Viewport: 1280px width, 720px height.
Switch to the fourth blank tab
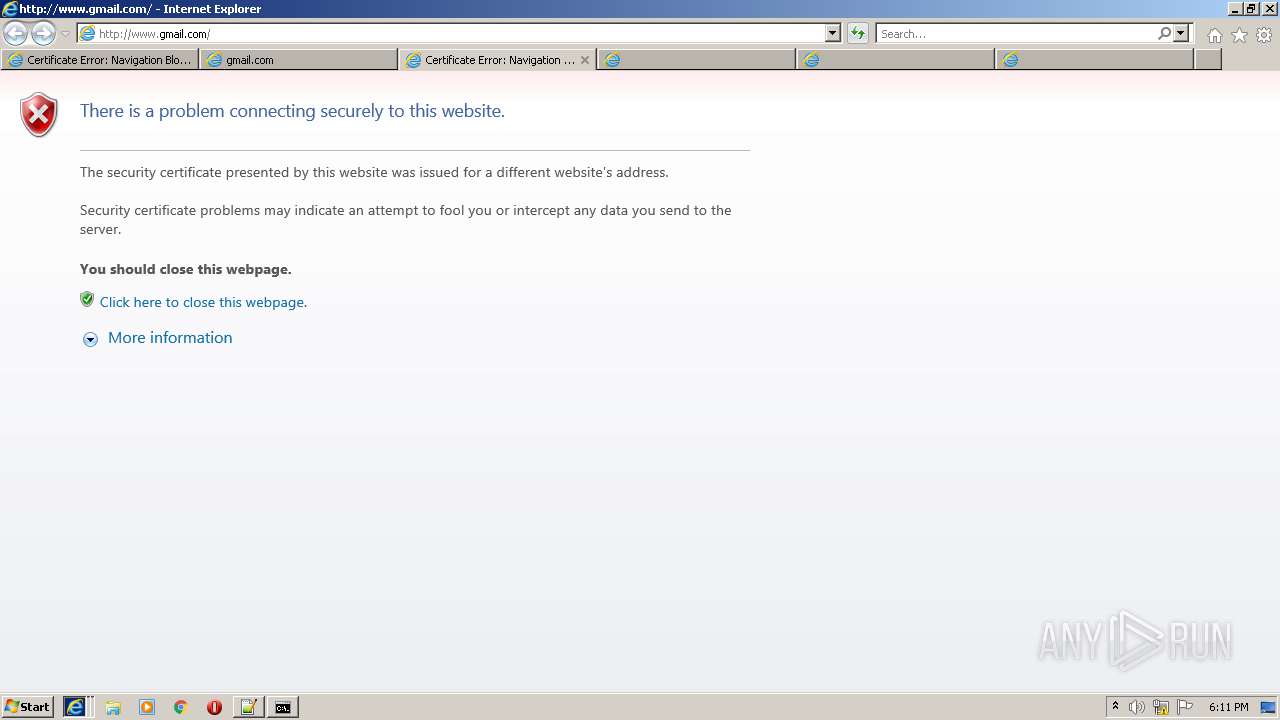click(696, 60)
